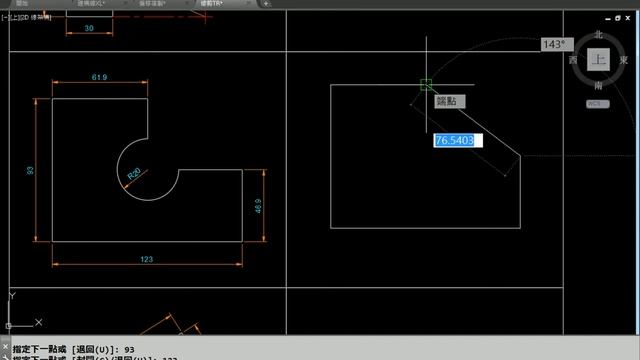The height and width of the screenshot is (360, 640).
Task: Switch to the second drawing file tab
Action: pyautogui.click(x=97, y=3)
